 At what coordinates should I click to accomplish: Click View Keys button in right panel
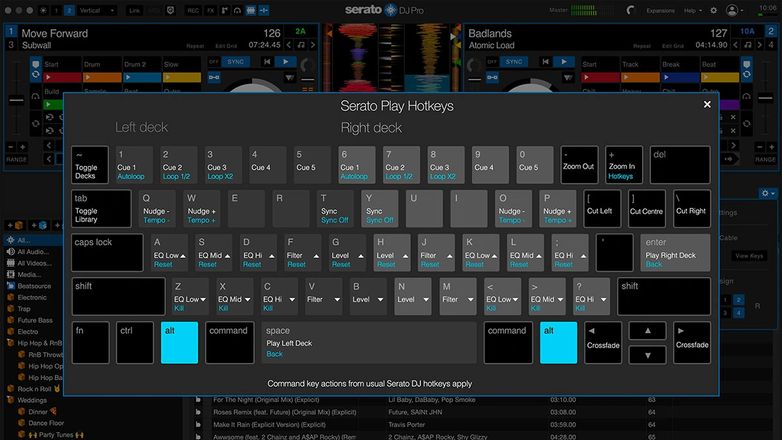(749, 256)
